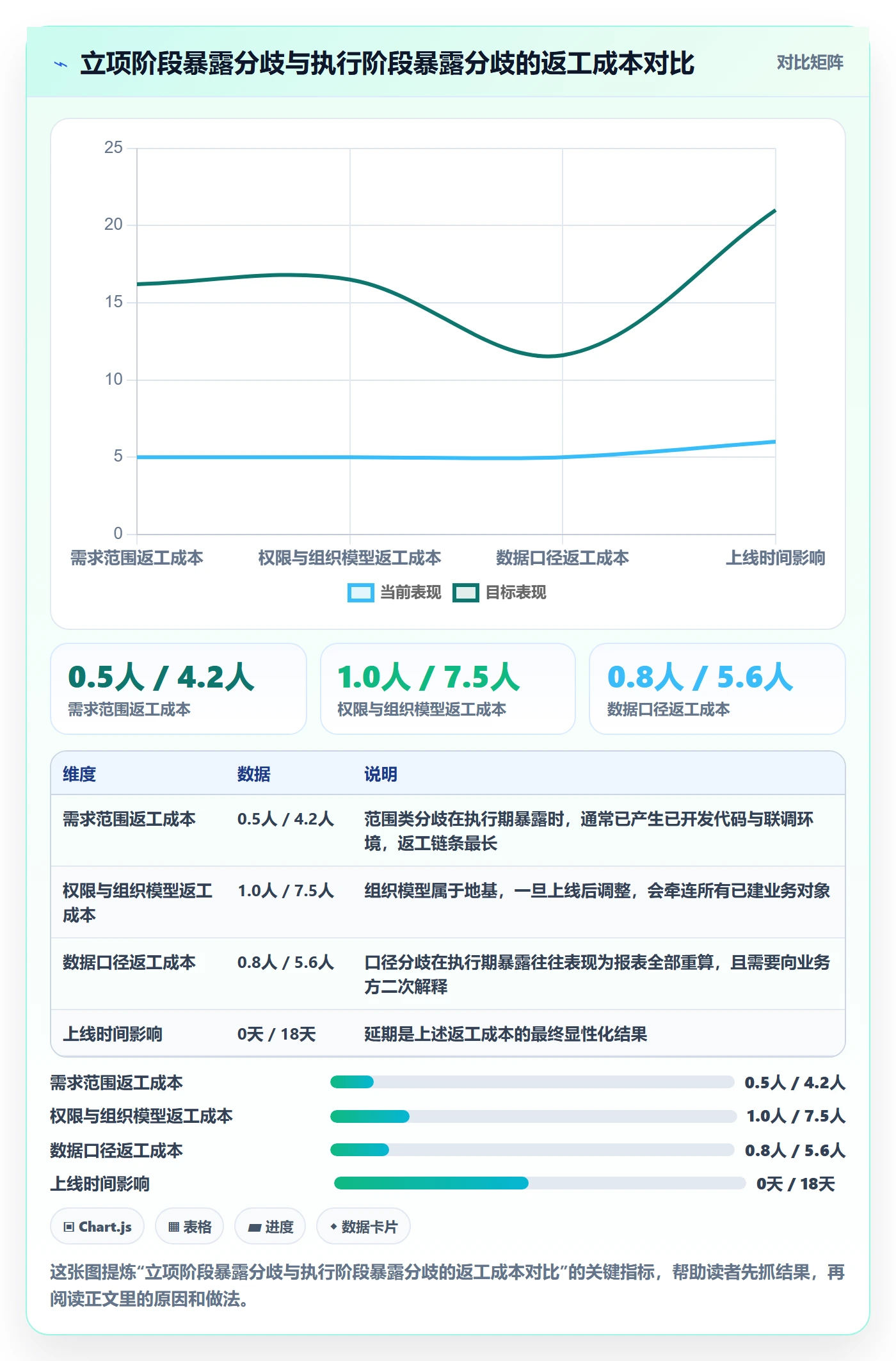The image size is (896, 1361).
Task: Toggle the 当前表现 legend color swatch
Action: [x=360, y=593]
